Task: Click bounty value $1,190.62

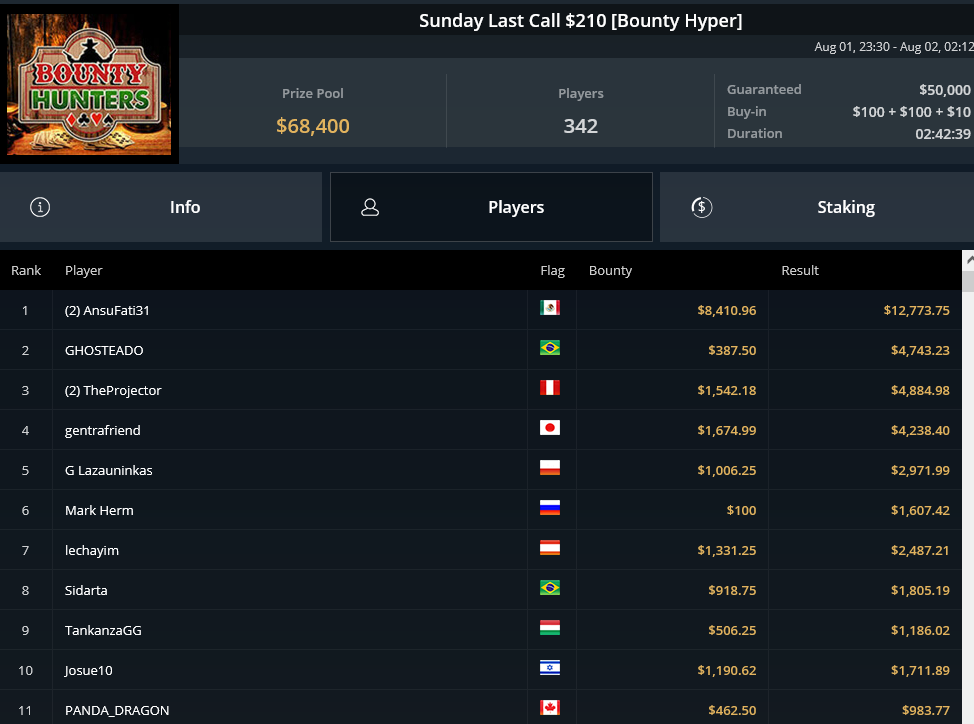Action: [727, 670]
